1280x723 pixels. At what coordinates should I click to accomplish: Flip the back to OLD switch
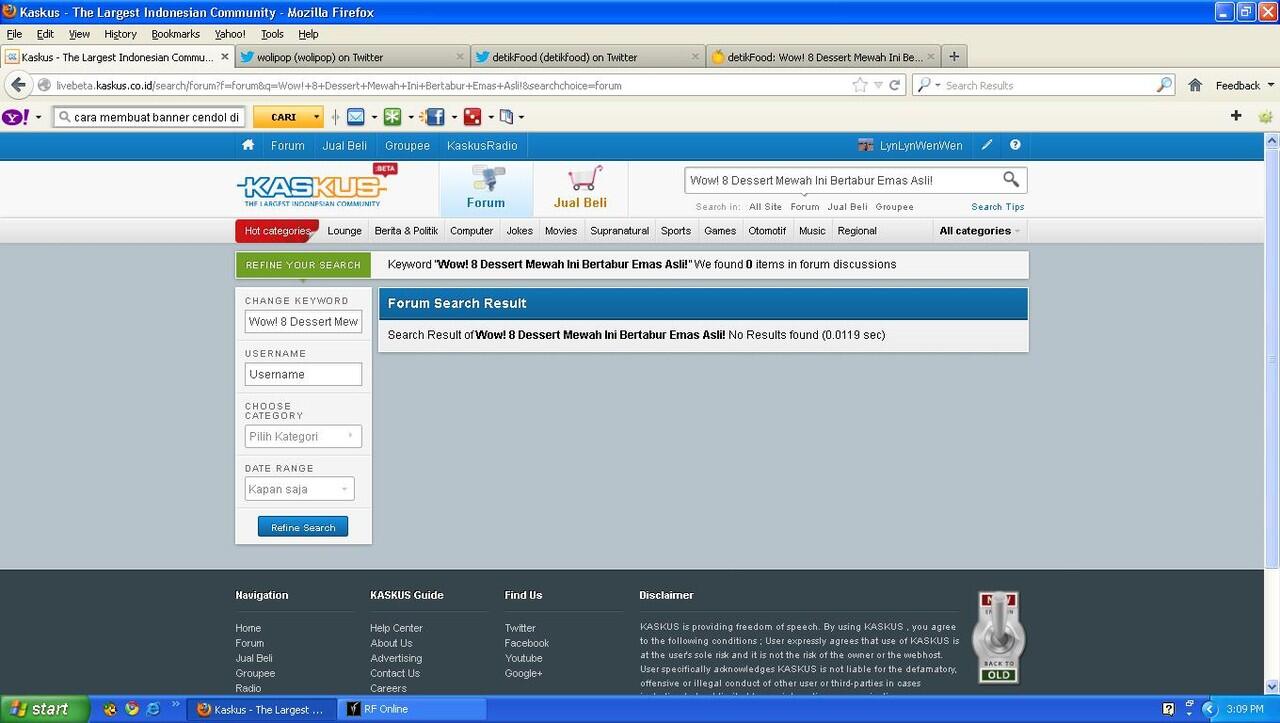[999, 637]
